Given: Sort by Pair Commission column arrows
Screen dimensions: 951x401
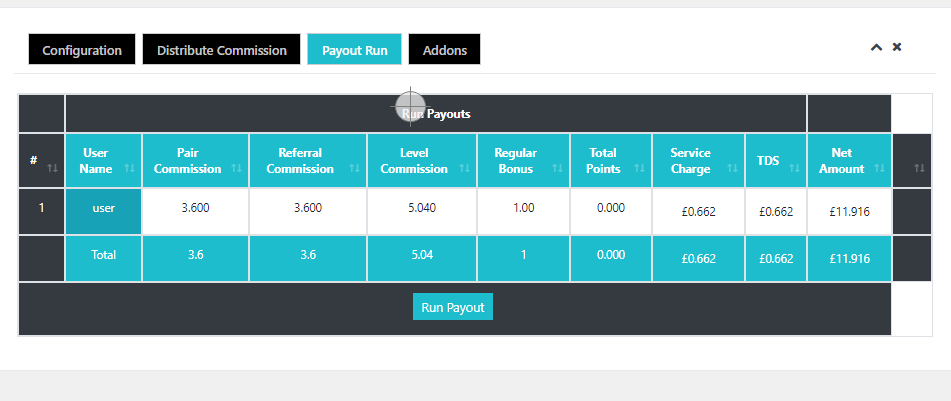Looking at the screenshot, I should pos(236,169).
